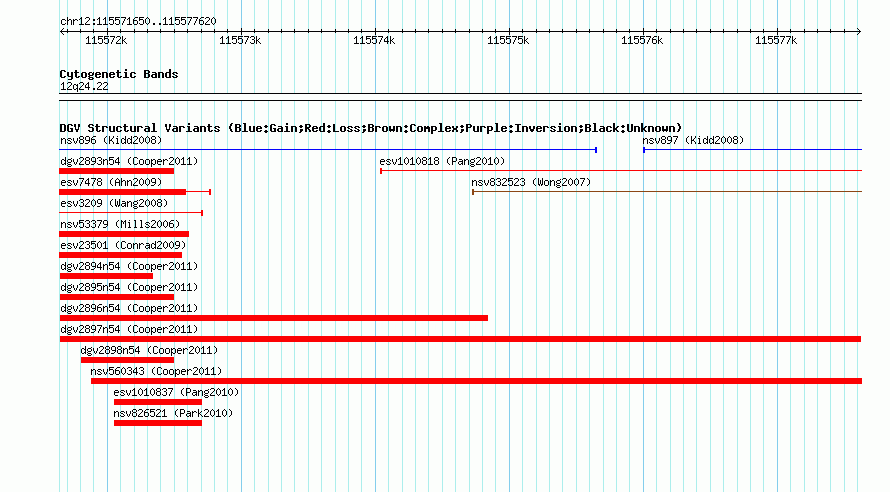Click the red dgv2895n54 loss bar
The image size is (890, 492).
(x=116, y=297)
